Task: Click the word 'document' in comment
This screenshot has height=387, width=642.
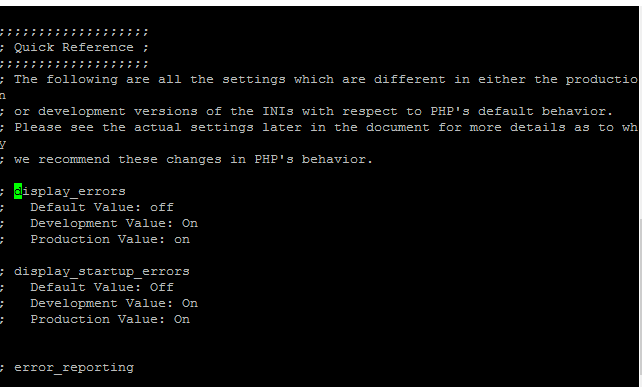Action: [x=398, y=127]
